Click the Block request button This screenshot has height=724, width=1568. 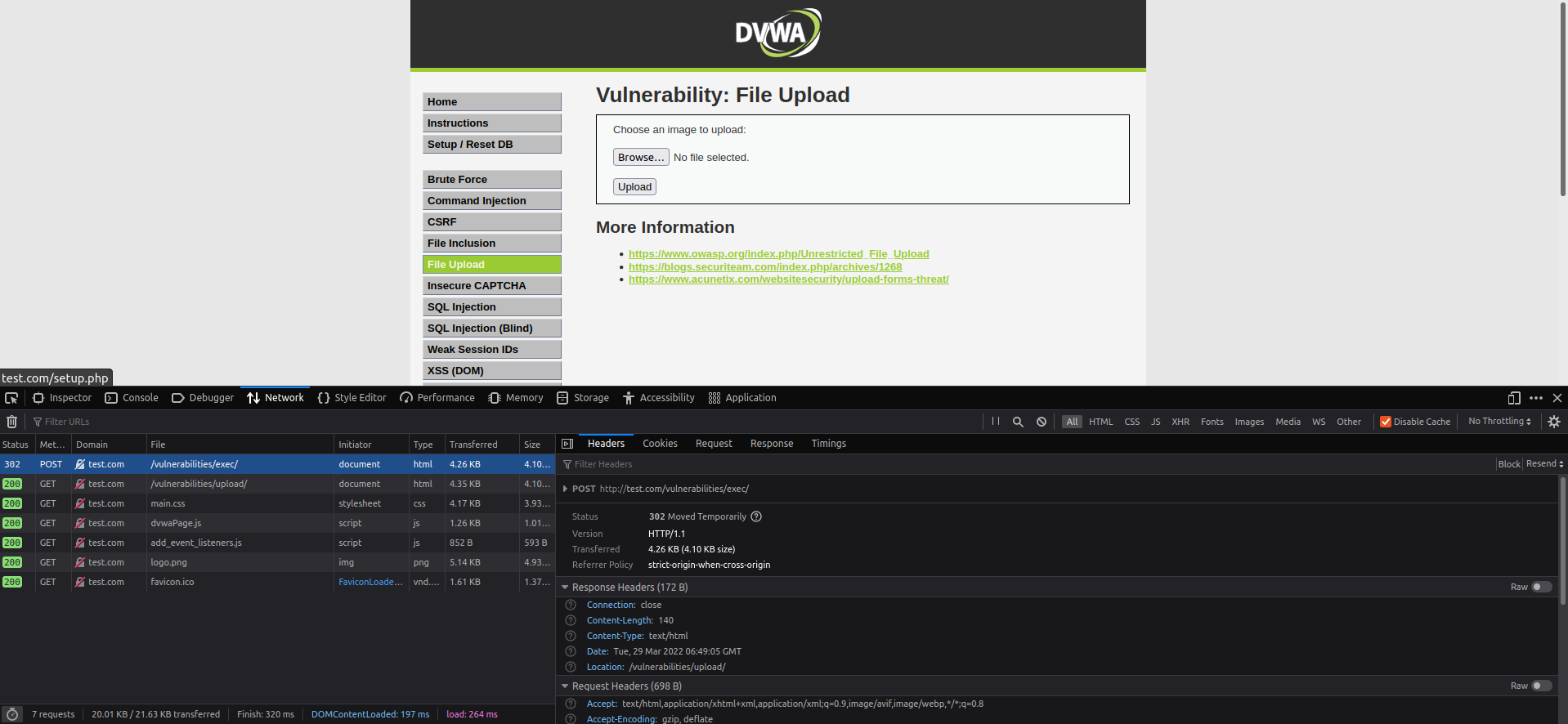coord(1509,464)
